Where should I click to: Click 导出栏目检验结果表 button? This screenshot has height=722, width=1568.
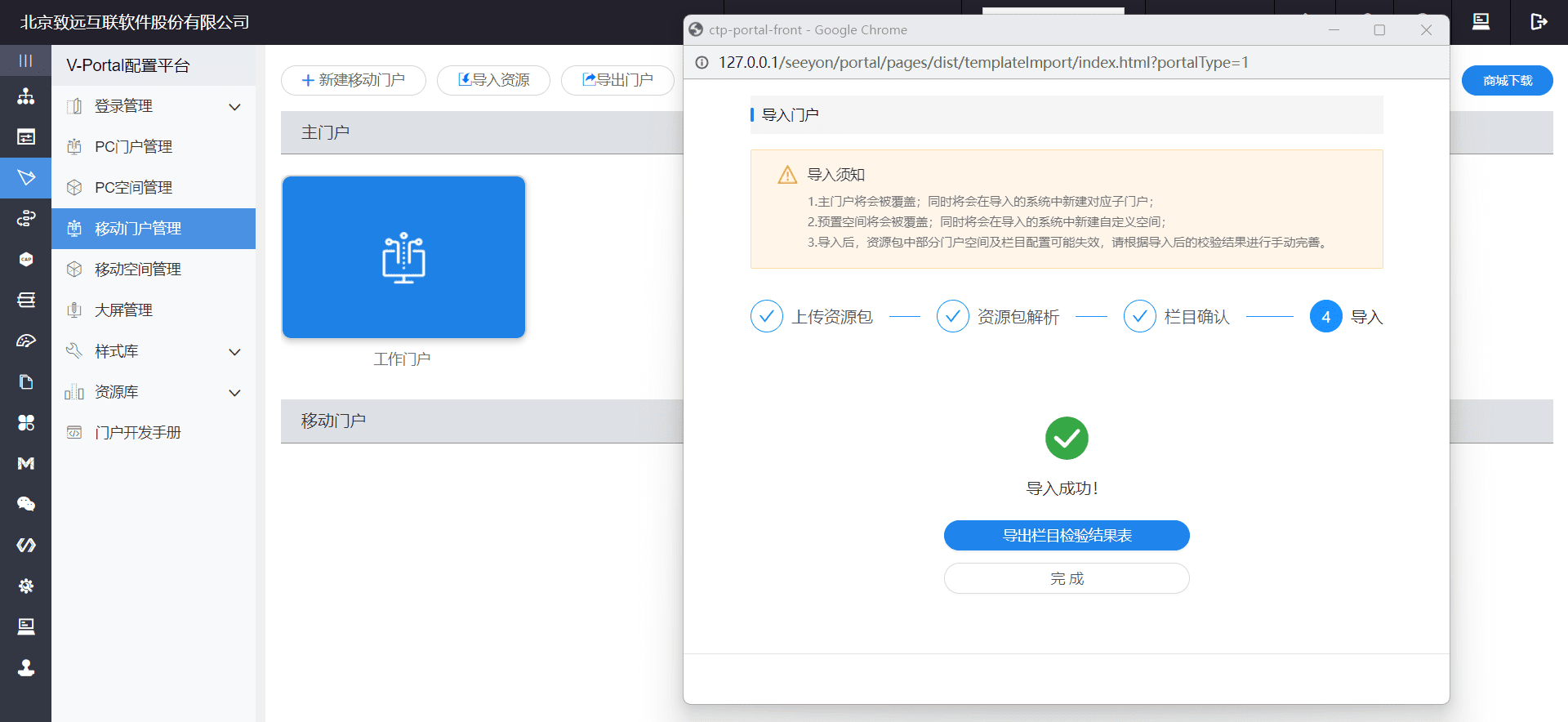[1067, 536]
